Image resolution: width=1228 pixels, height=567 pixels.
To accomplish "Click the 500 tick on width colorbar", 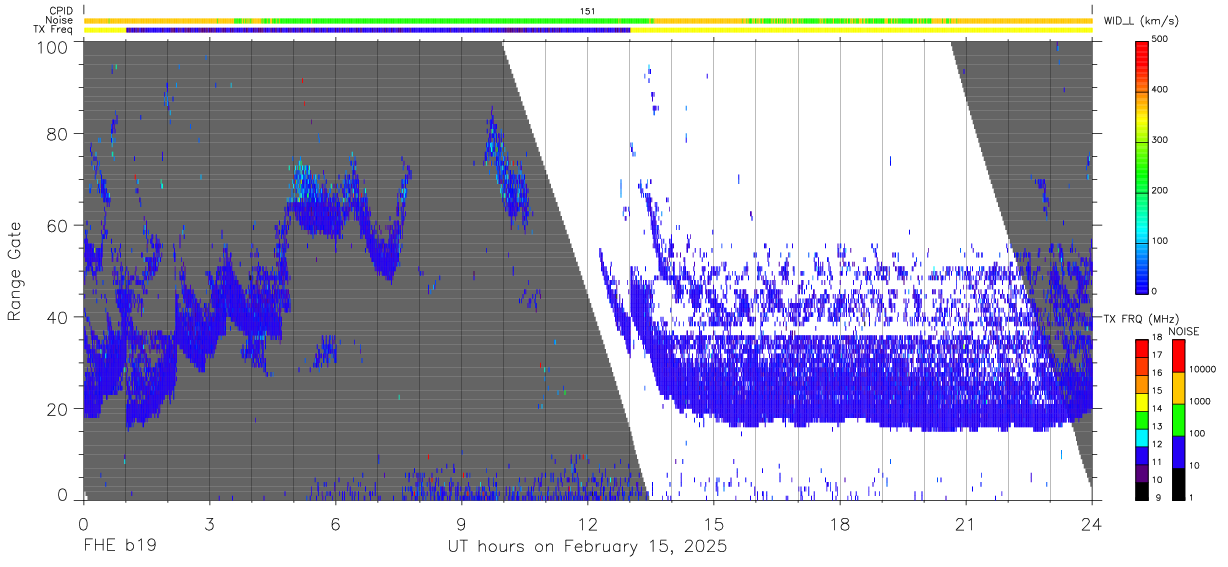I will pyautogui.click(x=1160, y=40).
